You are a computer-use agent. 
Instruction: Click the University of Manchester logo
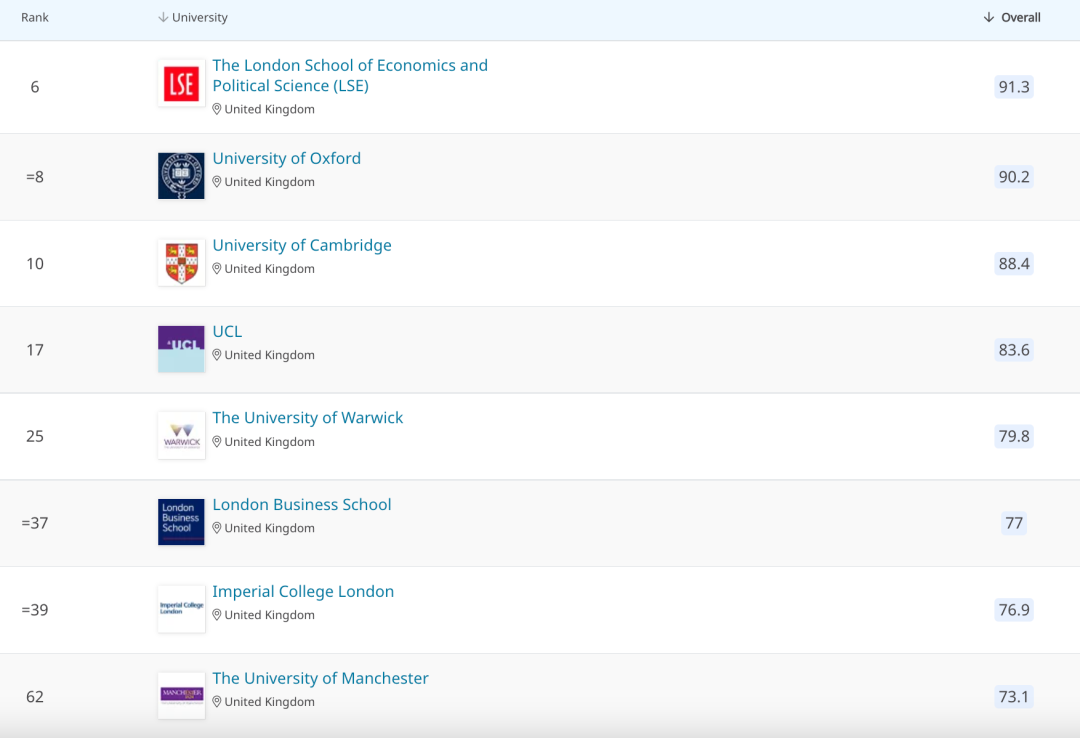coord(181,695)
